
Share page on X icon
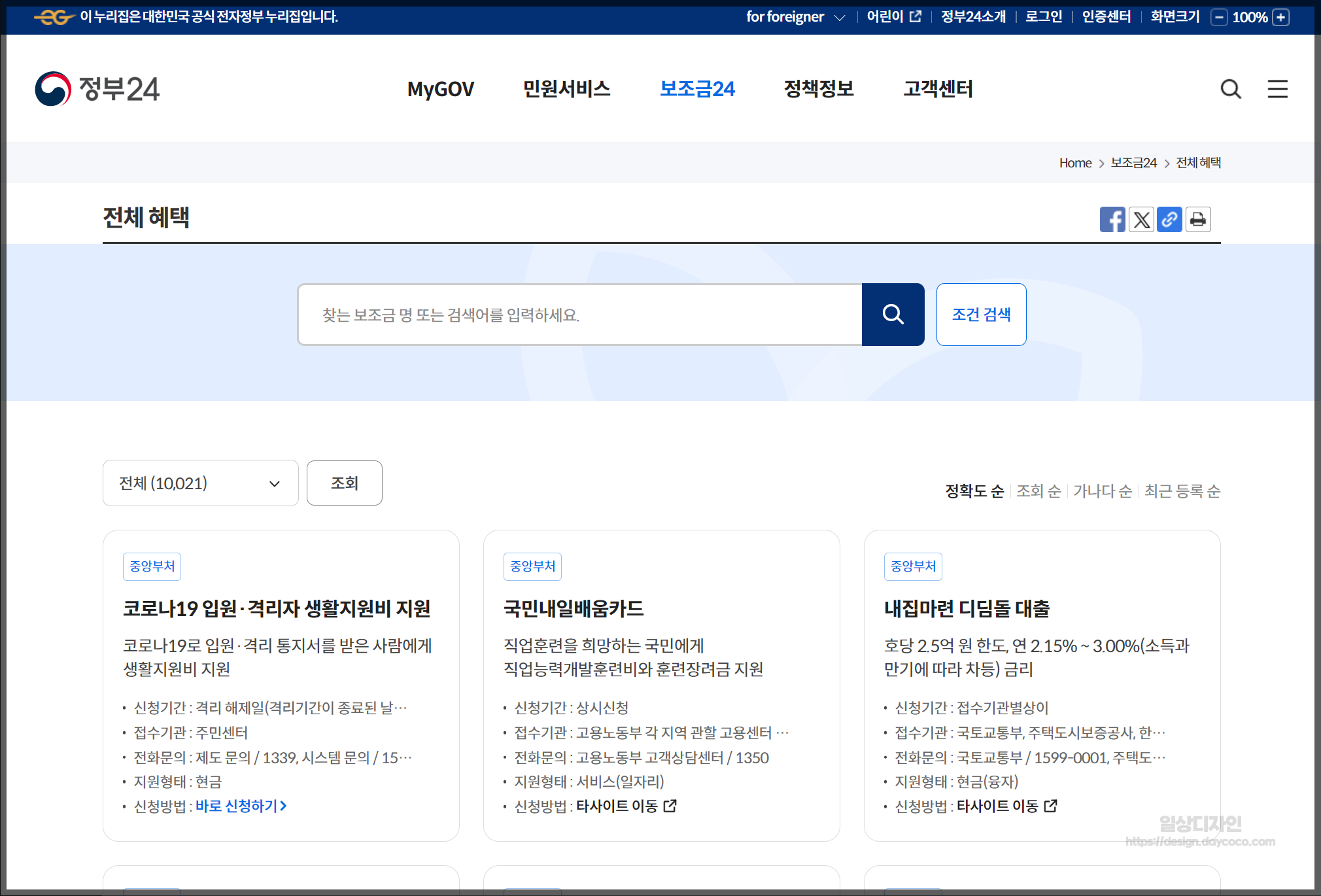tap(1141, 220)
